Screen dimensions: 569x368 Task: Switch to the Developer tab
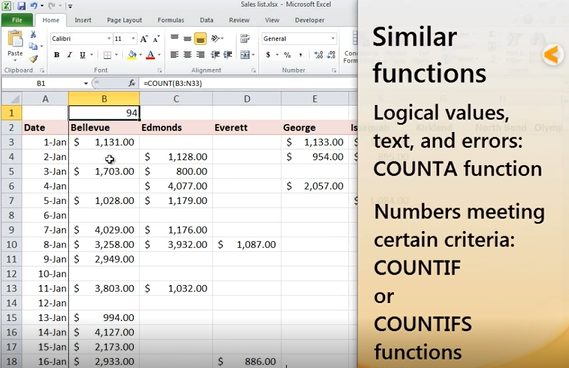tap(310, 20)
